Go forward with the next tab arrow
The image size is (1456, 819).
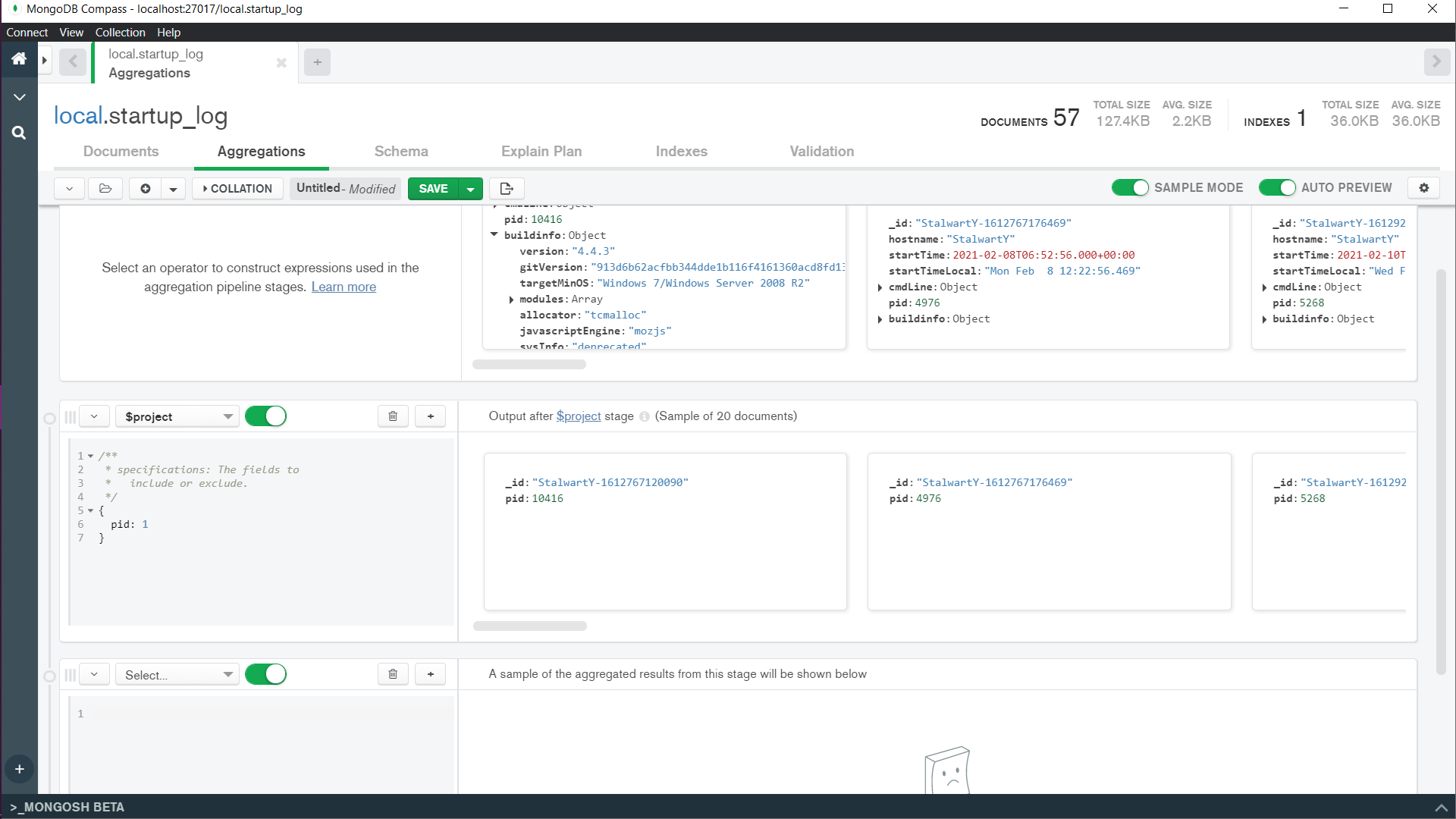tap(1436, 61)
